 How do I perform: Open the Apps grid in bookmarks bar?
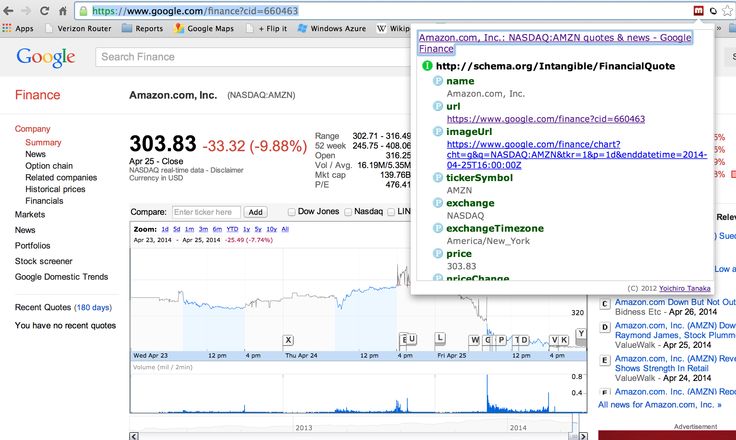click(16, 28)
